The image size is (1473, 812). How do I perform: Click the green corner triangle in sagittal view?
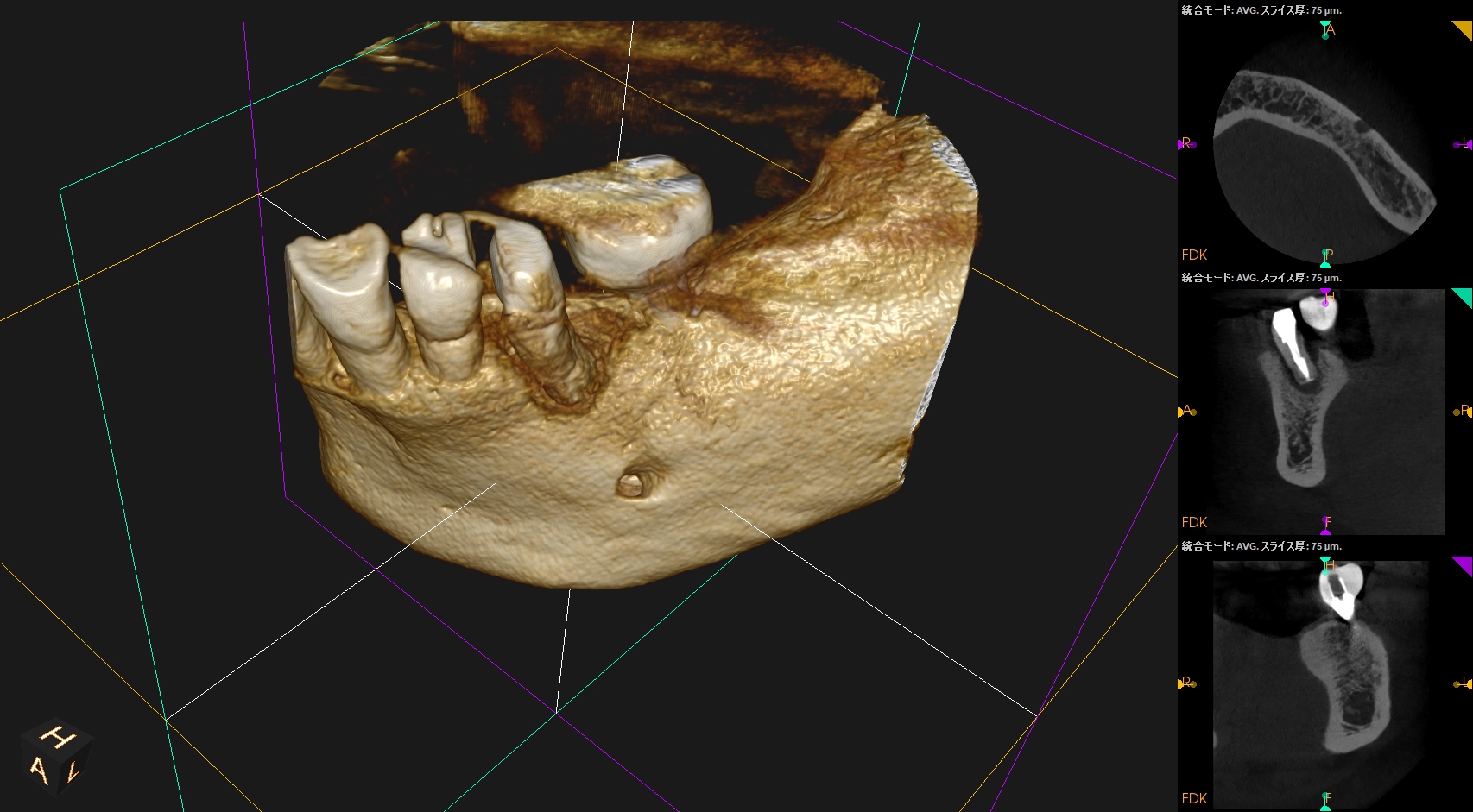coord(1464,297)
